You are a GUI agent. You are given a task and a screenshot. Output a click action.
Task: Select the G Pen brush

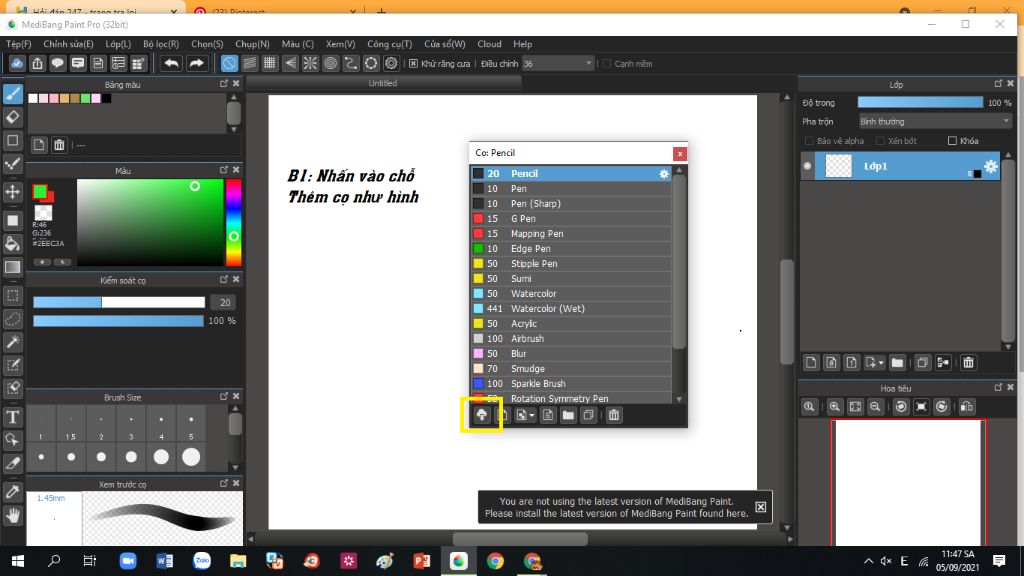571,219
